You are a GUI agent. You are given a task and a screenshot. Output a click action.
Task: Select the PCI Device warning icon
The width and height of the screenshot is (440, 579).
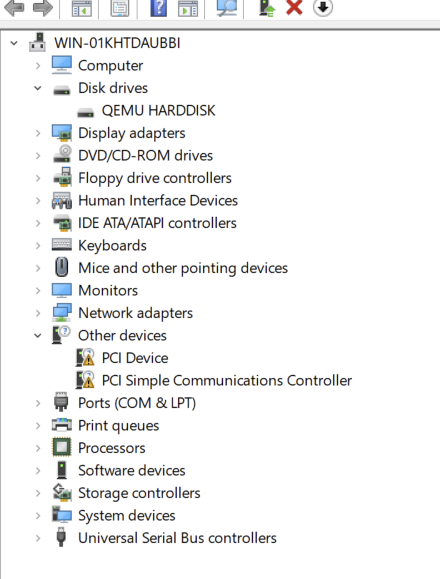click(85, 358)
